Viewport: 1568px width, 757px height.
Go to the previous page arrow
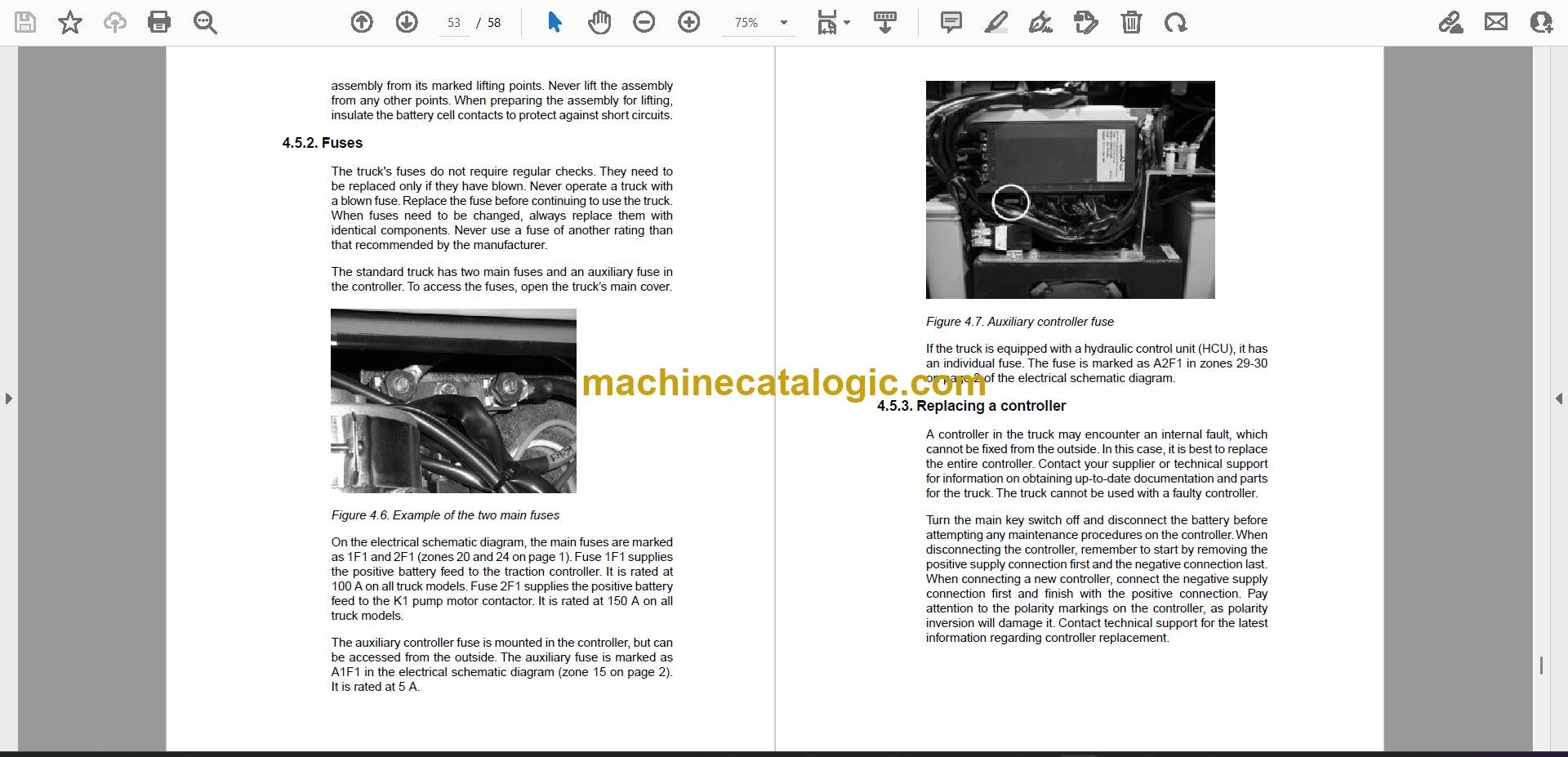click(x=362, y=22)
